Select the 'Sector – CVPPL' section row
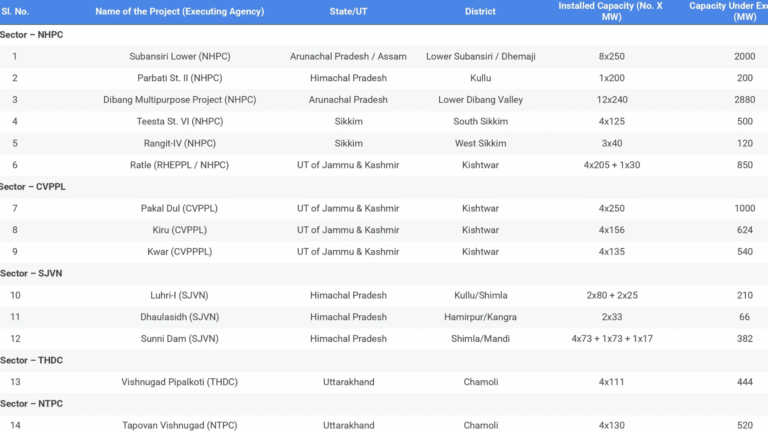This screenshot has height=432, width=768. pyautogui.click(x=384, y=187)
